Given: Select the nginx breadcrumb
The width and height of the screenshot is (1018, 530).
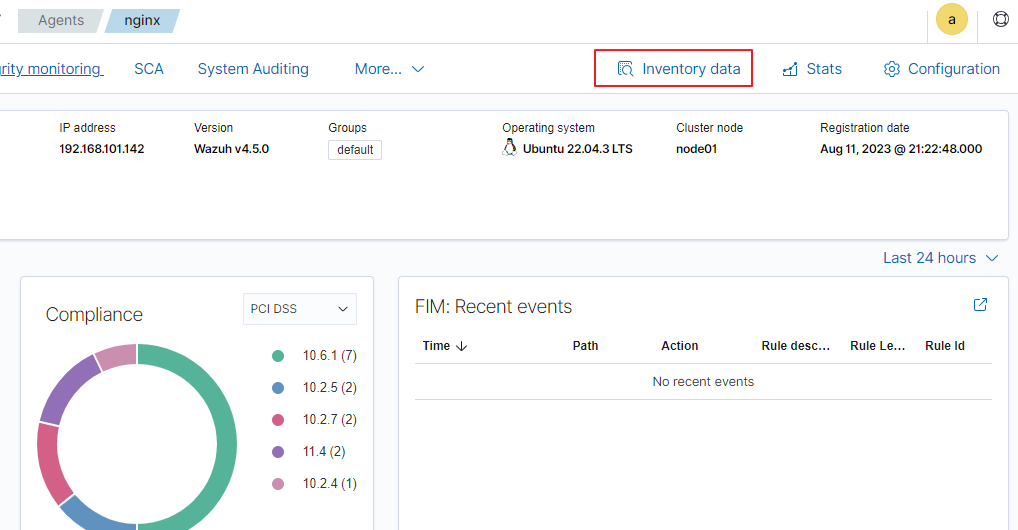Looking at the screenshot, I should (142, 21).
